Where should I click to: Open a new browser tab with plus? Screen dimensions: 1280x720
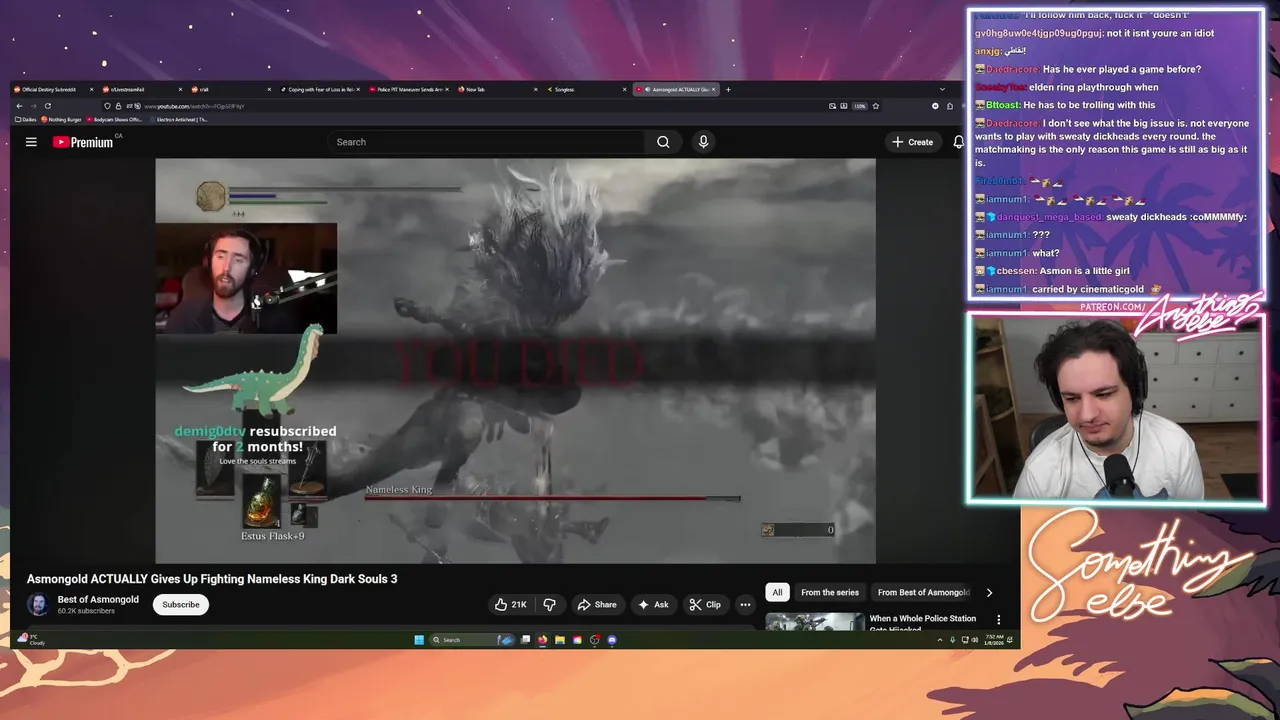(x=728, y=89)
